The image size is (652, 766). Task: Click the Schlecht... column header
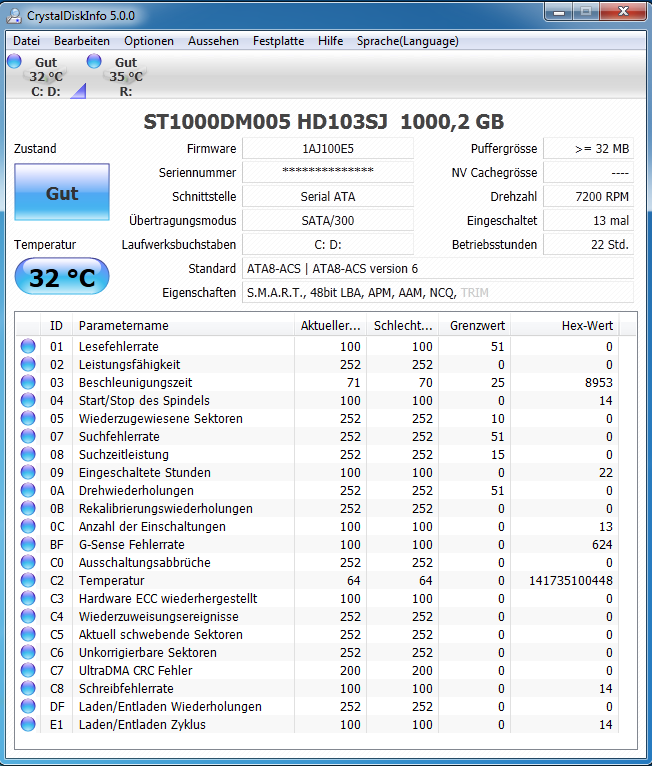[x=402, y=325]
